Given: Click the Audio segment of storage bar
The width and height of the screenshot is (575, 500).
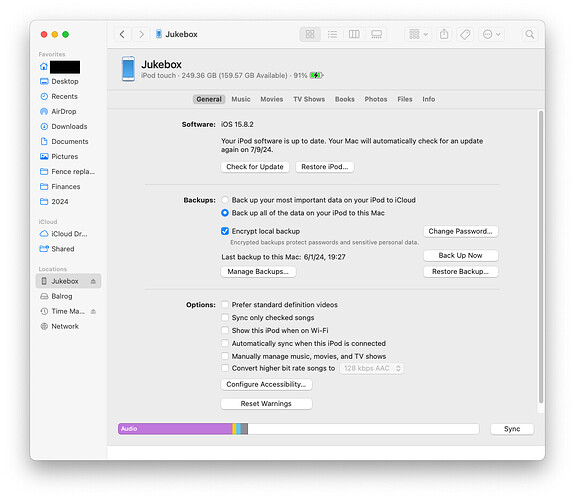Looking at the screenshot, I should pos(175,428).
